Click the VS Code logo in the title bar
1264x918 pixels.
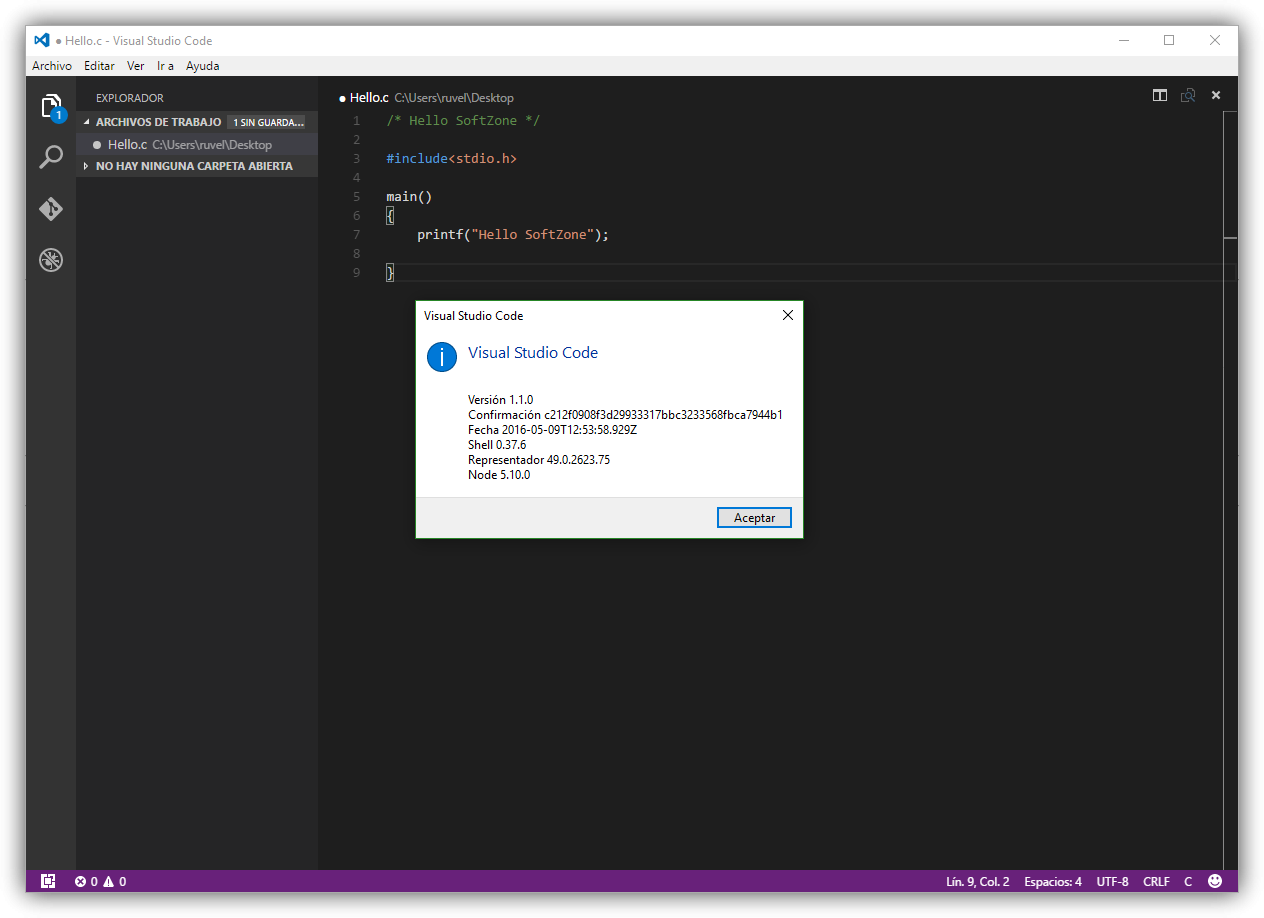pos(41,40)
